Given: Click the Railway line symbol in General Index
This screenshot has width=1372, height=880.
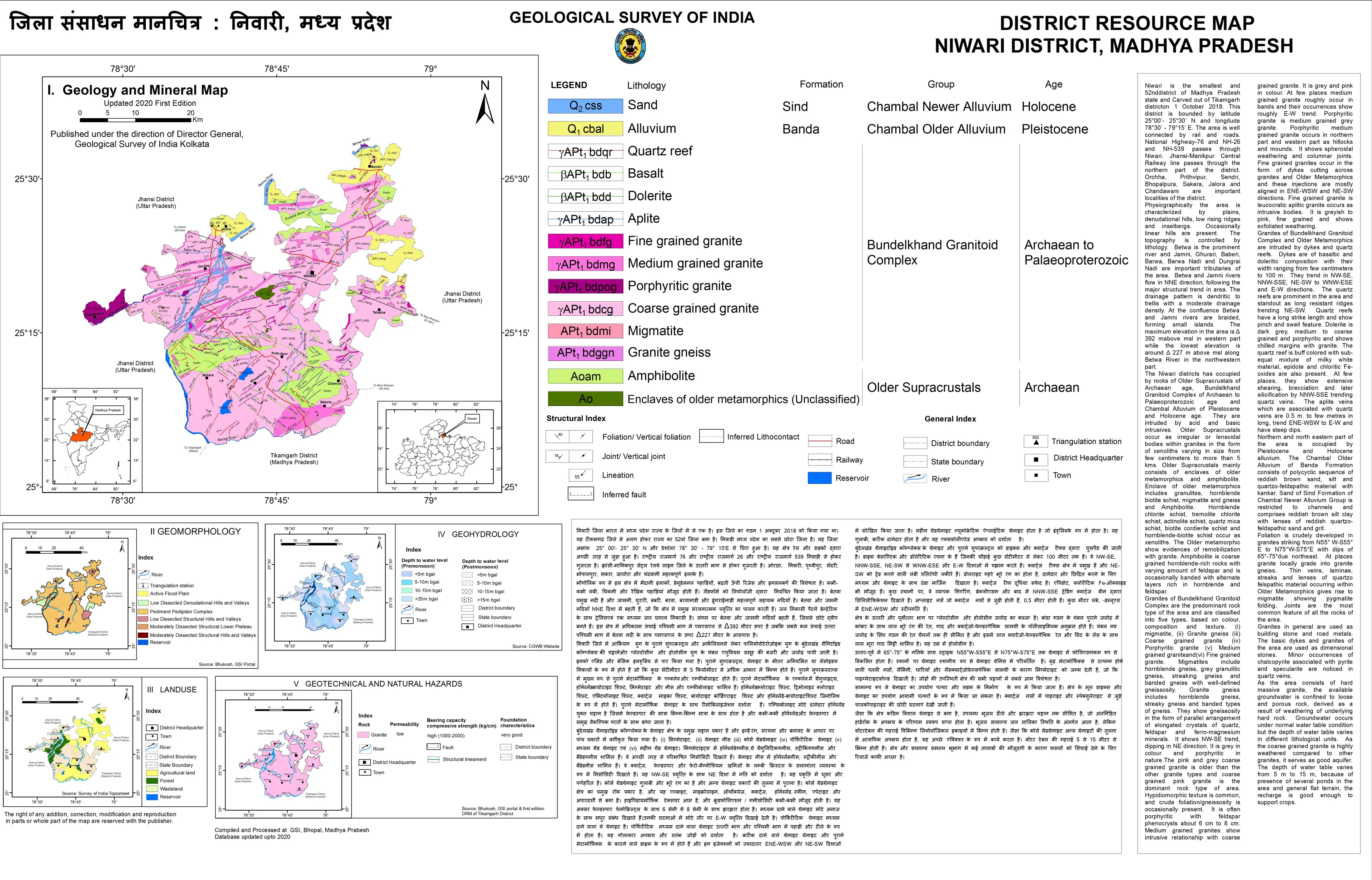Looking at the screenshot, I should coord(820,459).
